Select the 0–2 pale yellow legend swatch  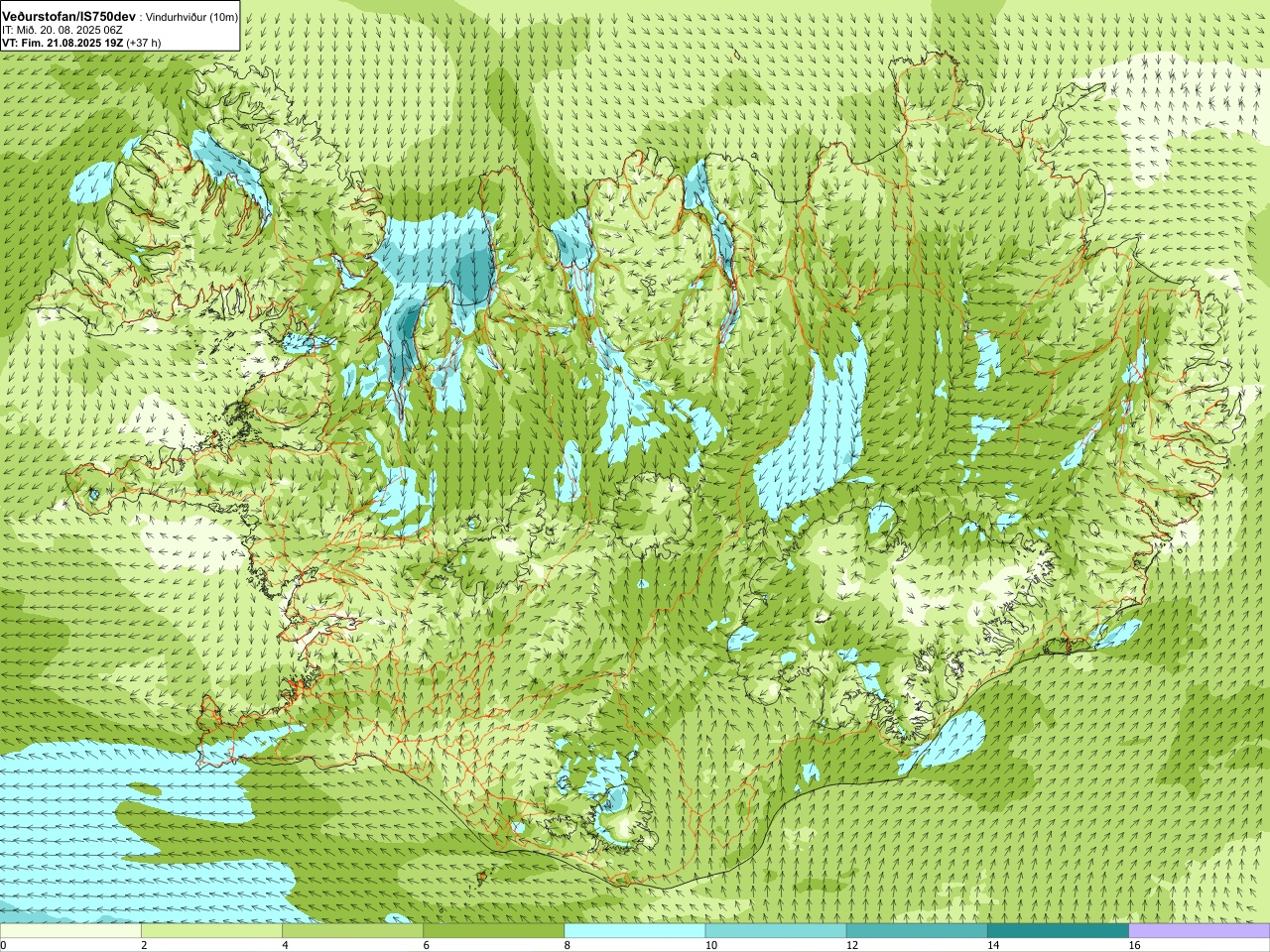[70, 931]
